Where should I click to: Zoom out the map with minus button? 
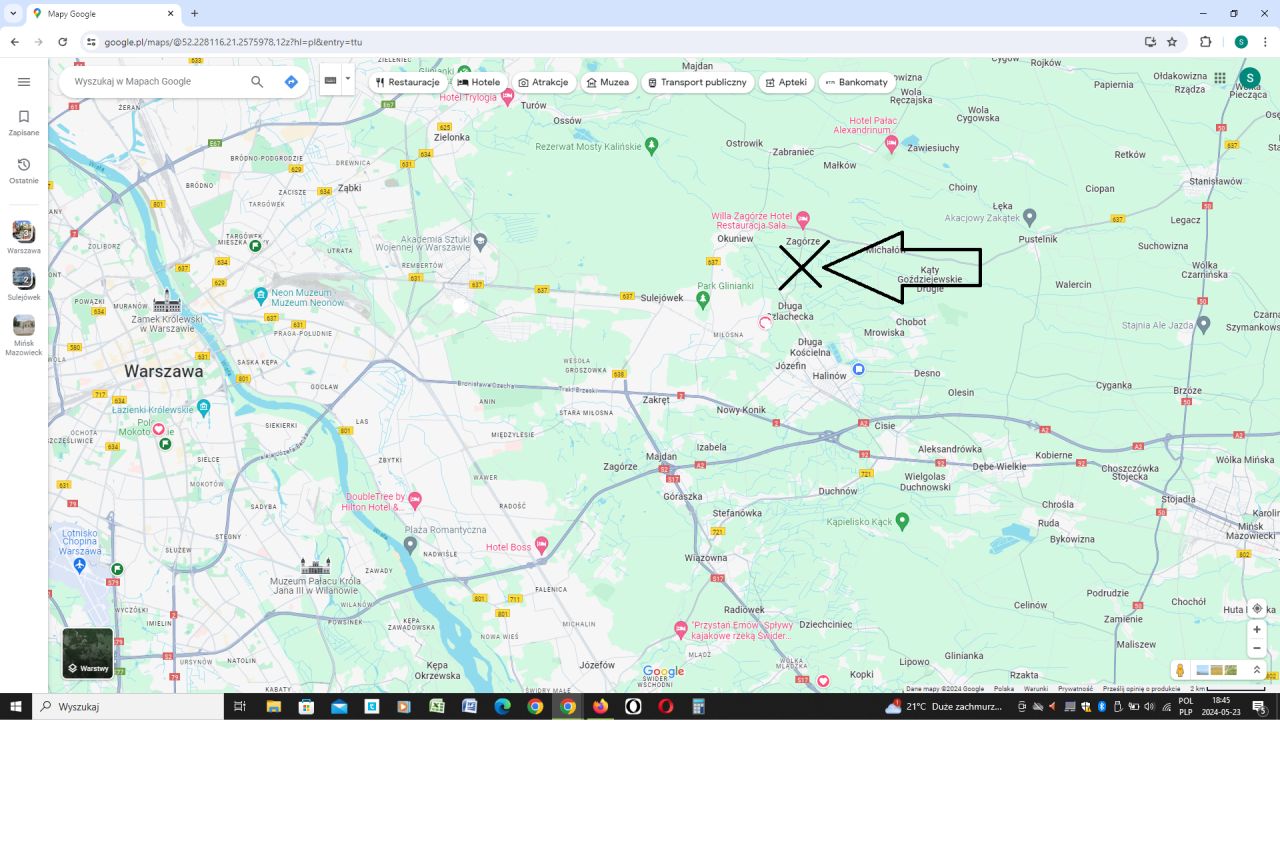click(x=1257, y=648)
